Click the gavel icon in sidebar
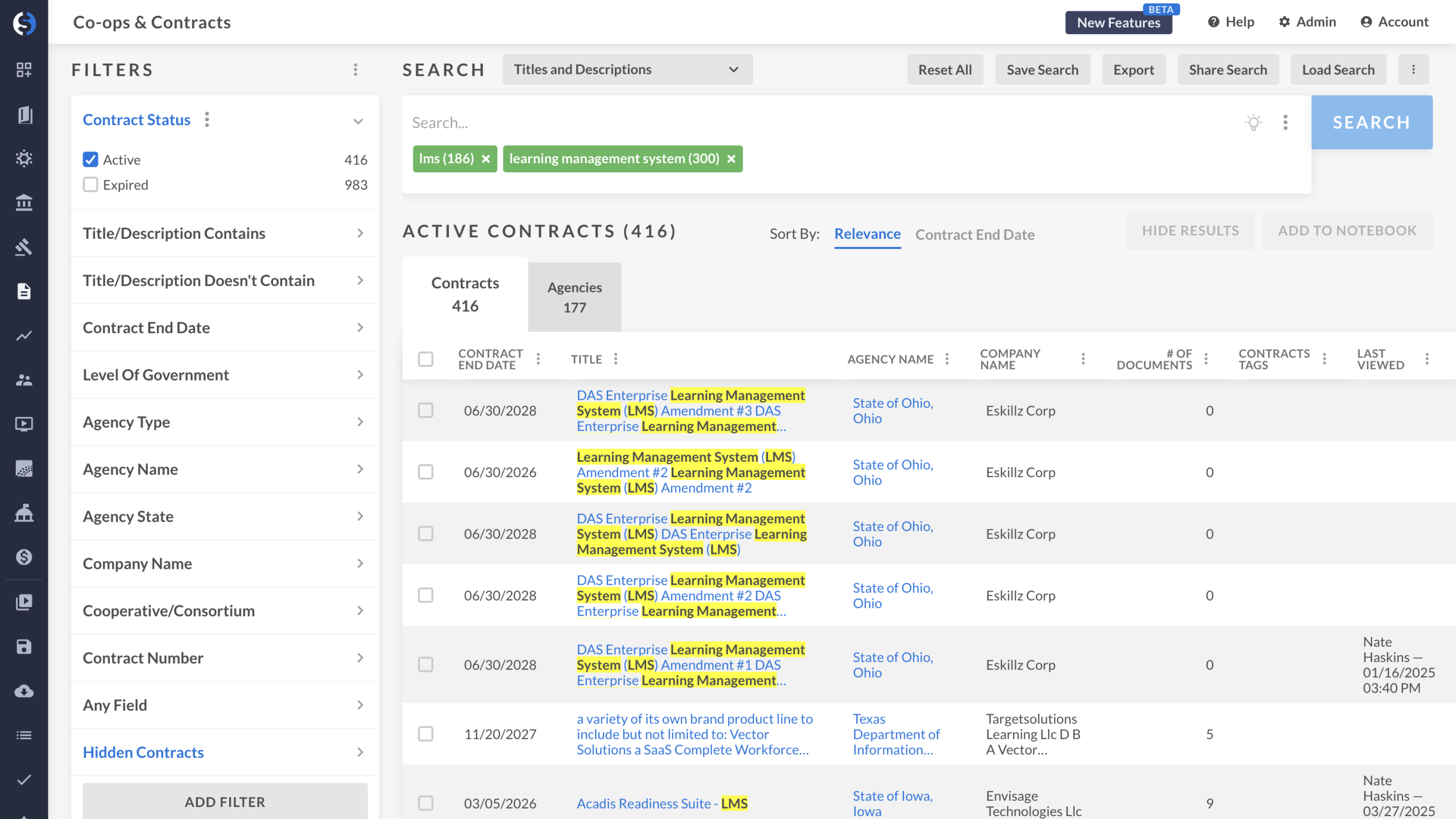The width and height of the screenshot is (1456, 819). pyautogui.click(x=24, y=247)
